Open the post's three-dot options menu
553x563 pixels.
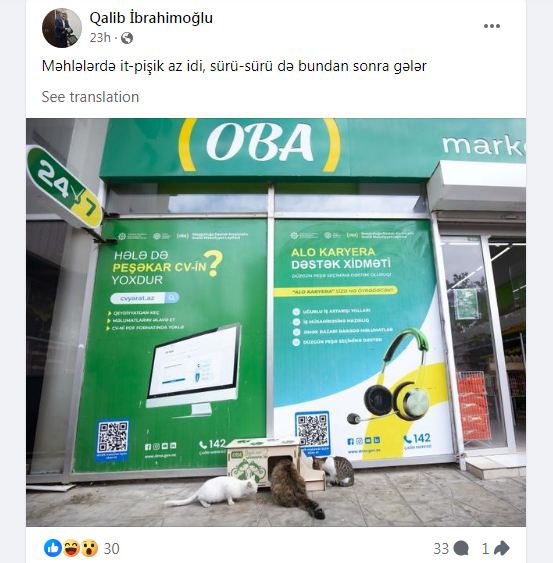coord(492,26)
